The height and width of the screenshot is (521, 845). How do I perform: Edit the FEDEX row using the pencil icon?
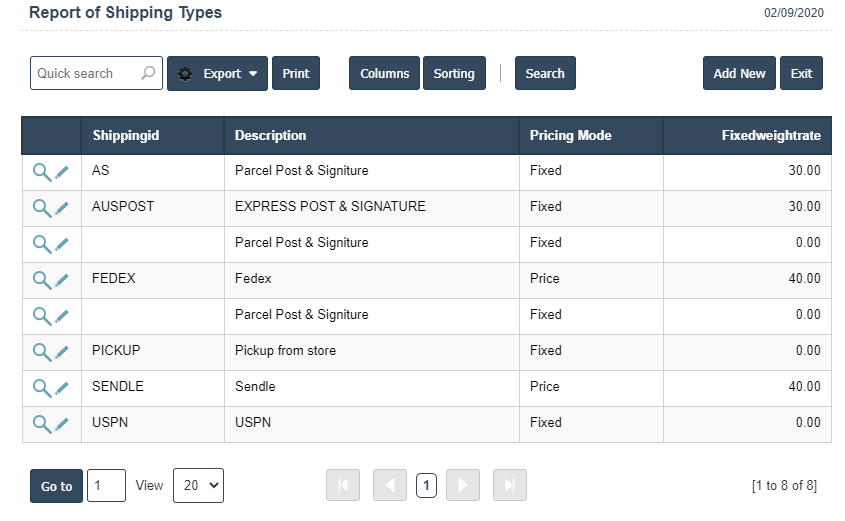click(62, 280)
